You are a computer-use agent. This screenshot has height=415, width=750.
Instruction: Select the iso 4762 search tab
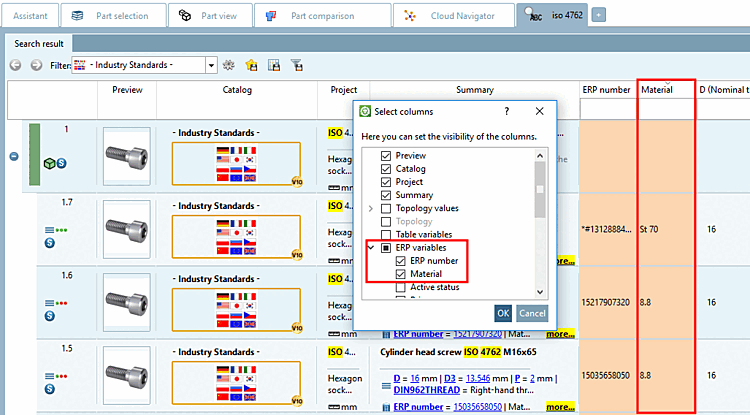tap(552, 15)
